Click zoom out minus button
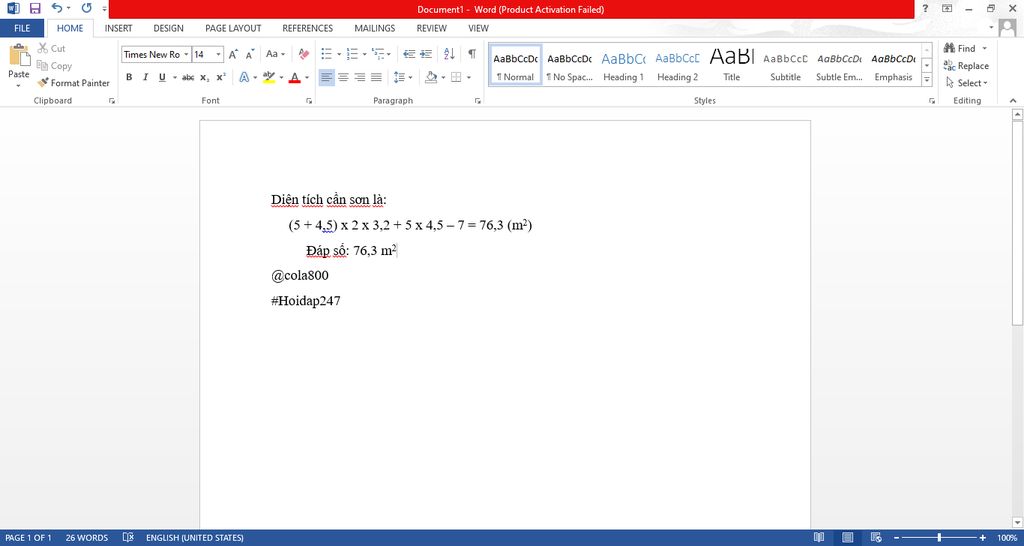Image resolution: width=1024 pixels, height=546 pixels. [897, 538]
